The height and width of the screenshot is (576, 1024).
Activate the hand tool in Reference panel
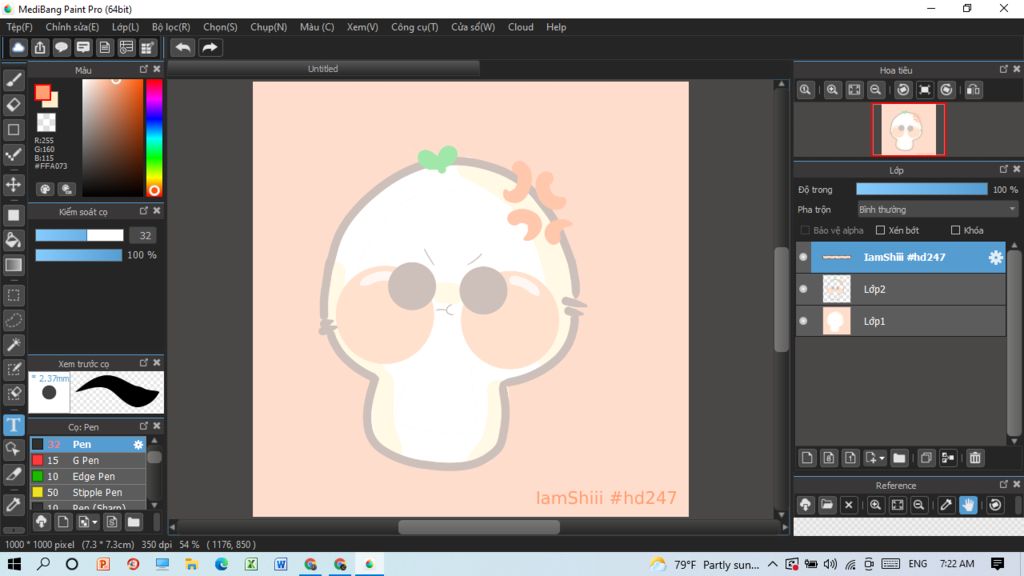pyautogui.click(x=968, y=505)
